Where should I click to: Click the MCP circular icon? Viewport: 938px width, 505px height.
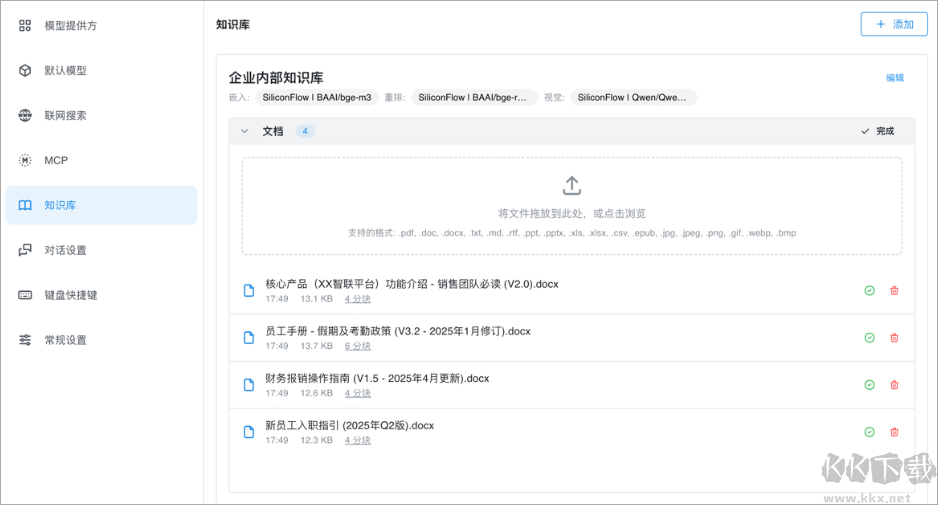tap(25, 160)
